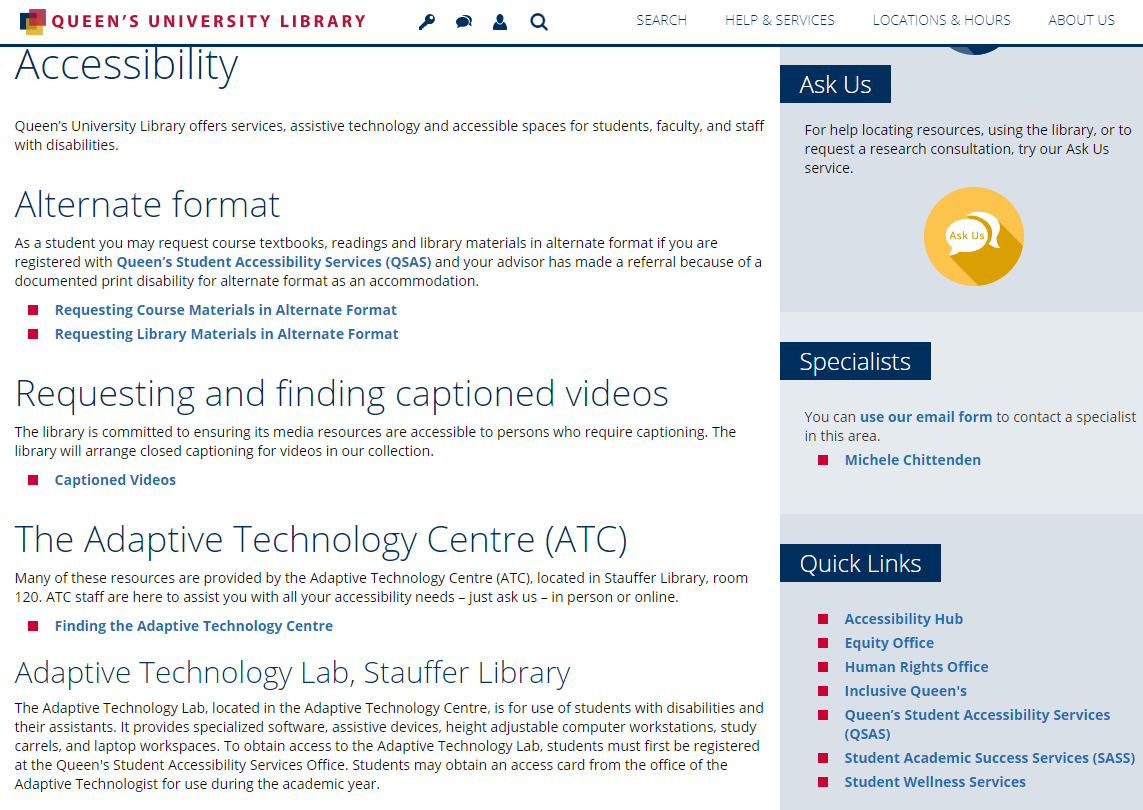Open the Inclusive Queen's quick link
Viewport: 1143px width, 810px height.
(x=905, y=691)
